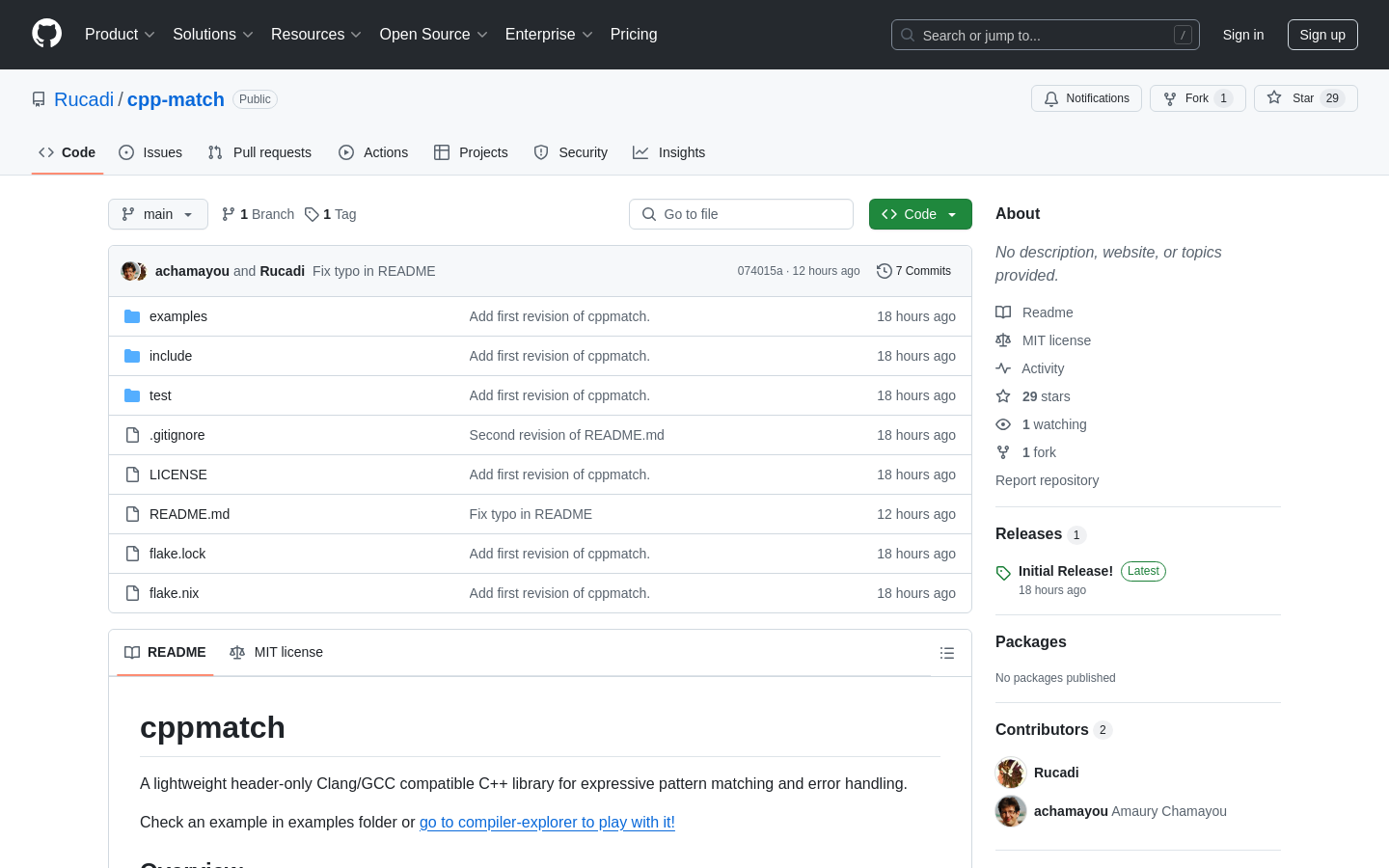Switch to the Security tab
Screen dimensions: 1389x868
point(571,152)
